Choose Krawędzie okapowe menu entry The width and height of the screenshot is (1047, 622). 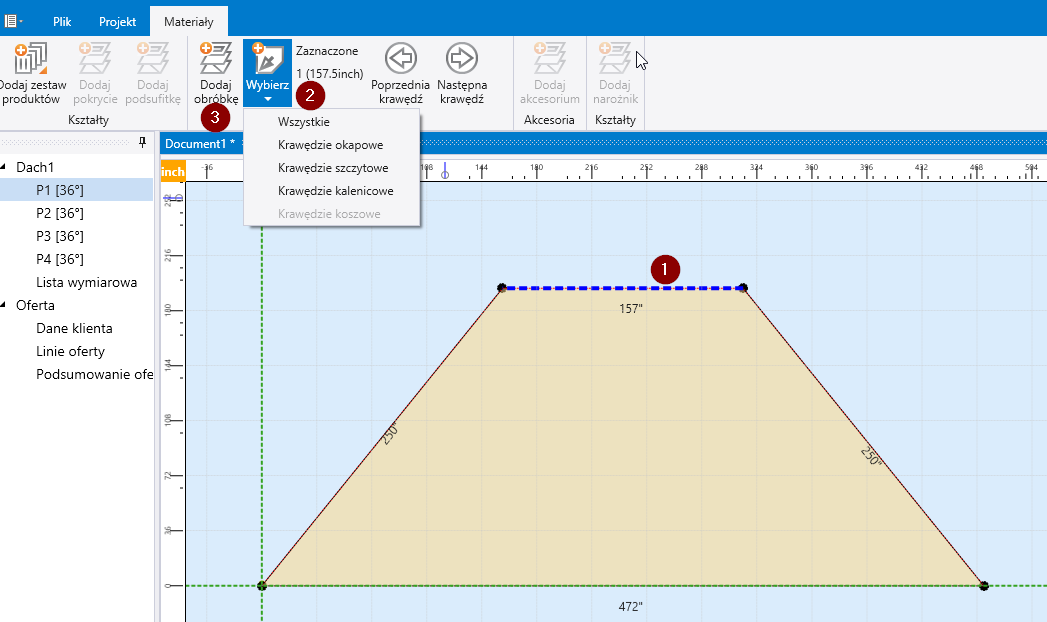(330, 145)
